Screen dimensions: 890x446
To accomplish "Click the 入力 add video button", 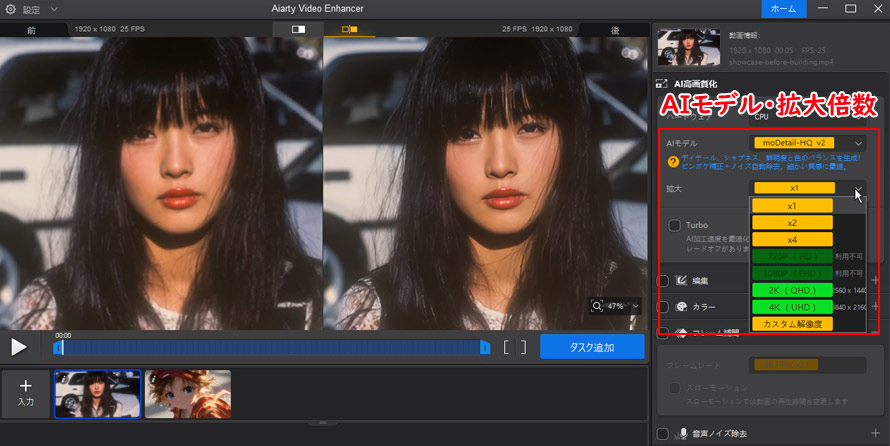I will pyautogui.click(x=26, y=393).
